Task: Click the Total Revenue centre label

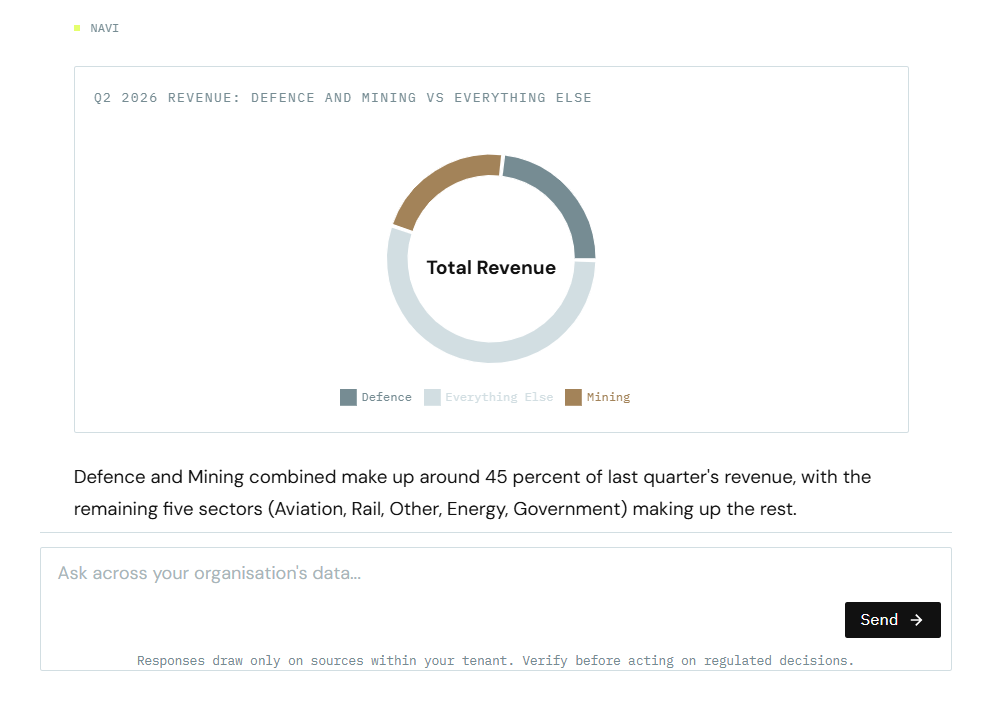Action: point(491,268)
